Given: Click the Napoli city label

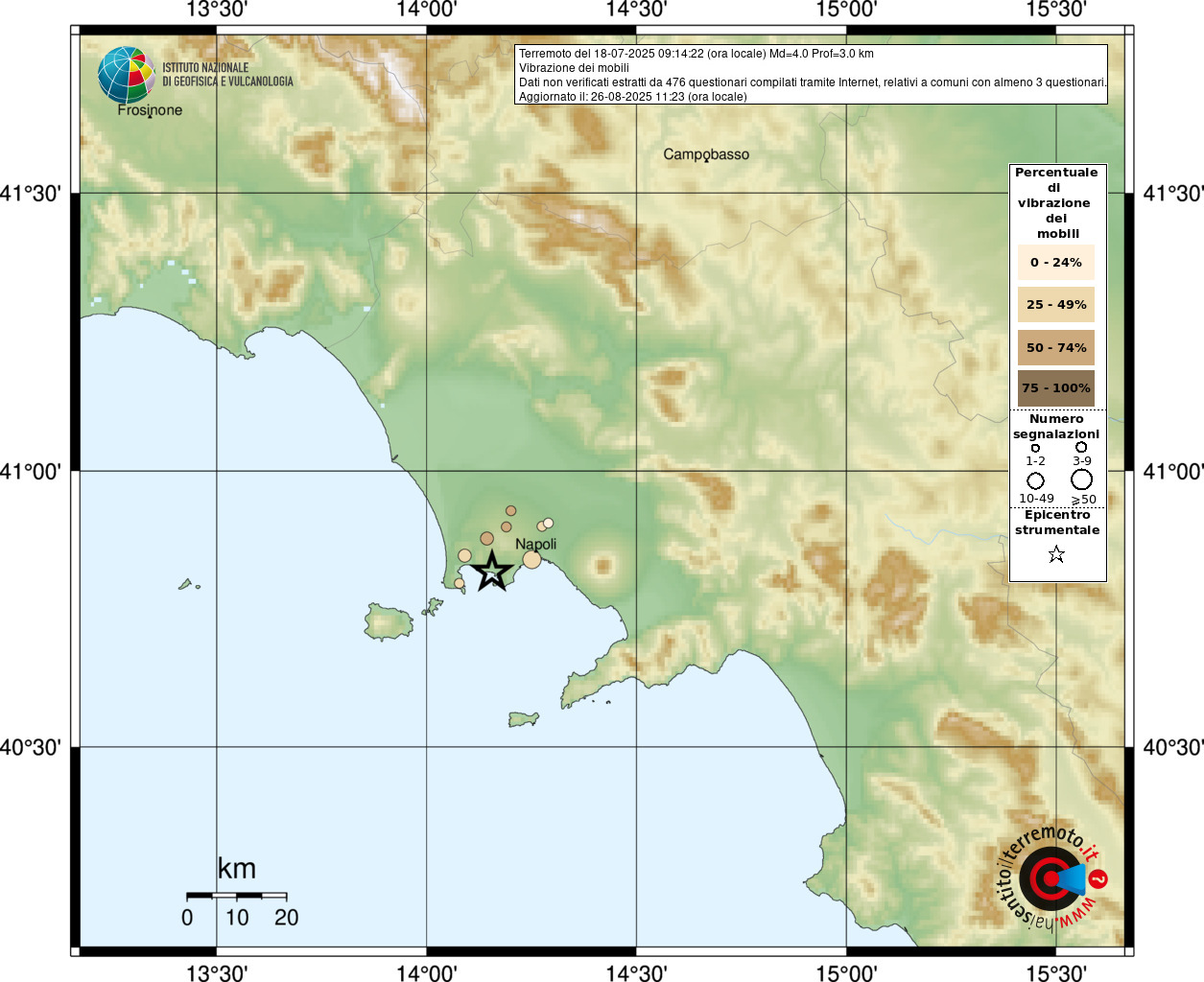Looking at the screenshot, I should pyautogui.click(x=535, y=544).
